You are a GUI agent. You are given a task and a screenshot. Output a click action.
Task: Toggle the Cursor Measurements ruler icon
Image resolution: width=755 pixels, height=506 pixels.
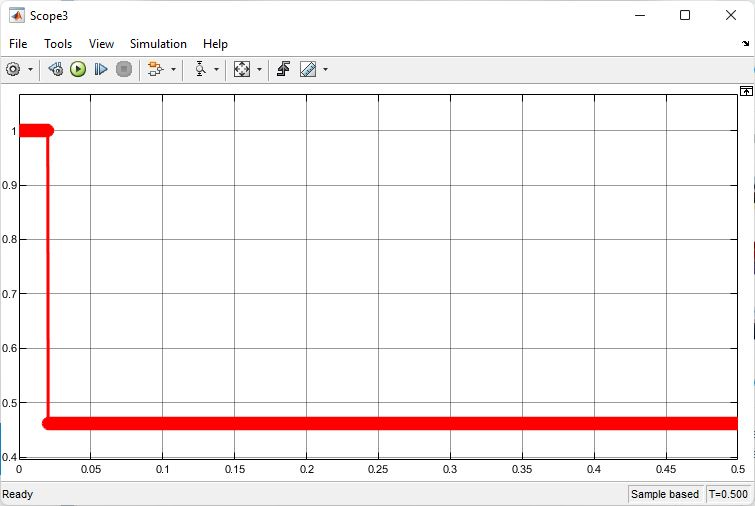point(307,69)
